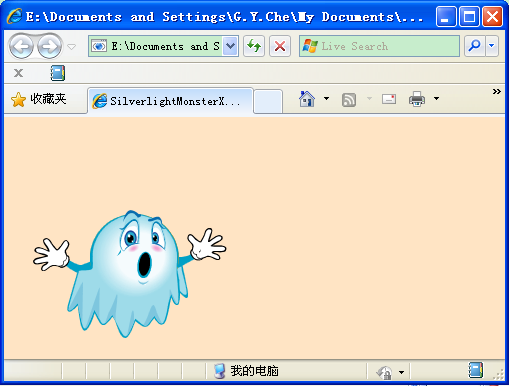509x386 pixels.
Task: Expand the address bar dropdown arrow
Action: point(230,46)
